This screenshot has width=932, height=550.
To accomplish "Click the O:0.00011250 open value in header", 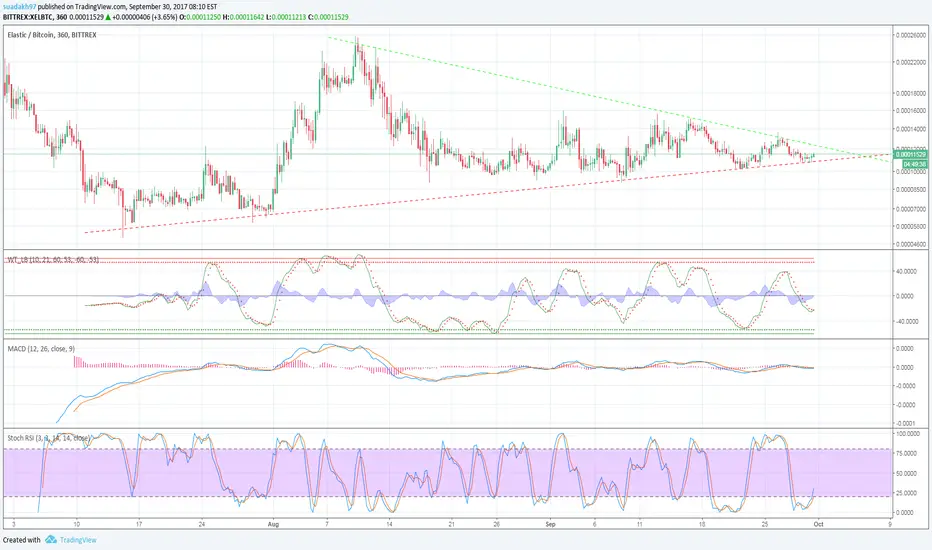I will pyautogui.click(x=200, y=17).
